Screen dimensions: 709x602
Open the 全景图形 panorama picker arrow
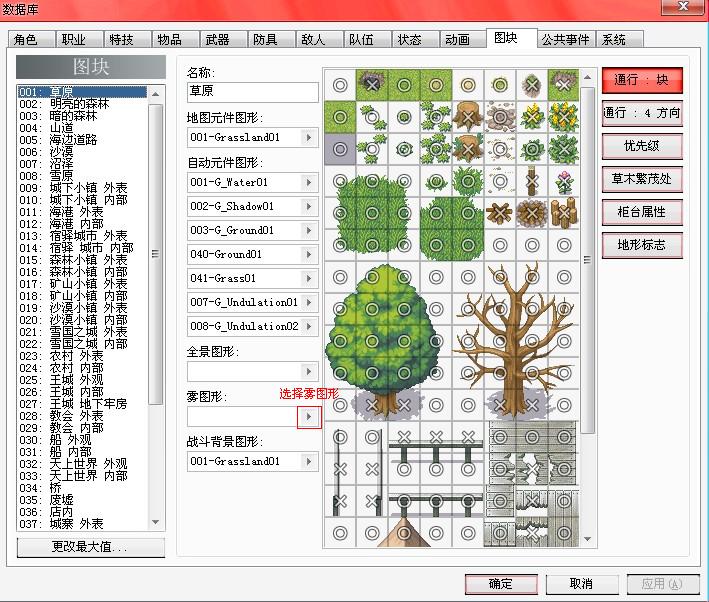click(309, 372)
